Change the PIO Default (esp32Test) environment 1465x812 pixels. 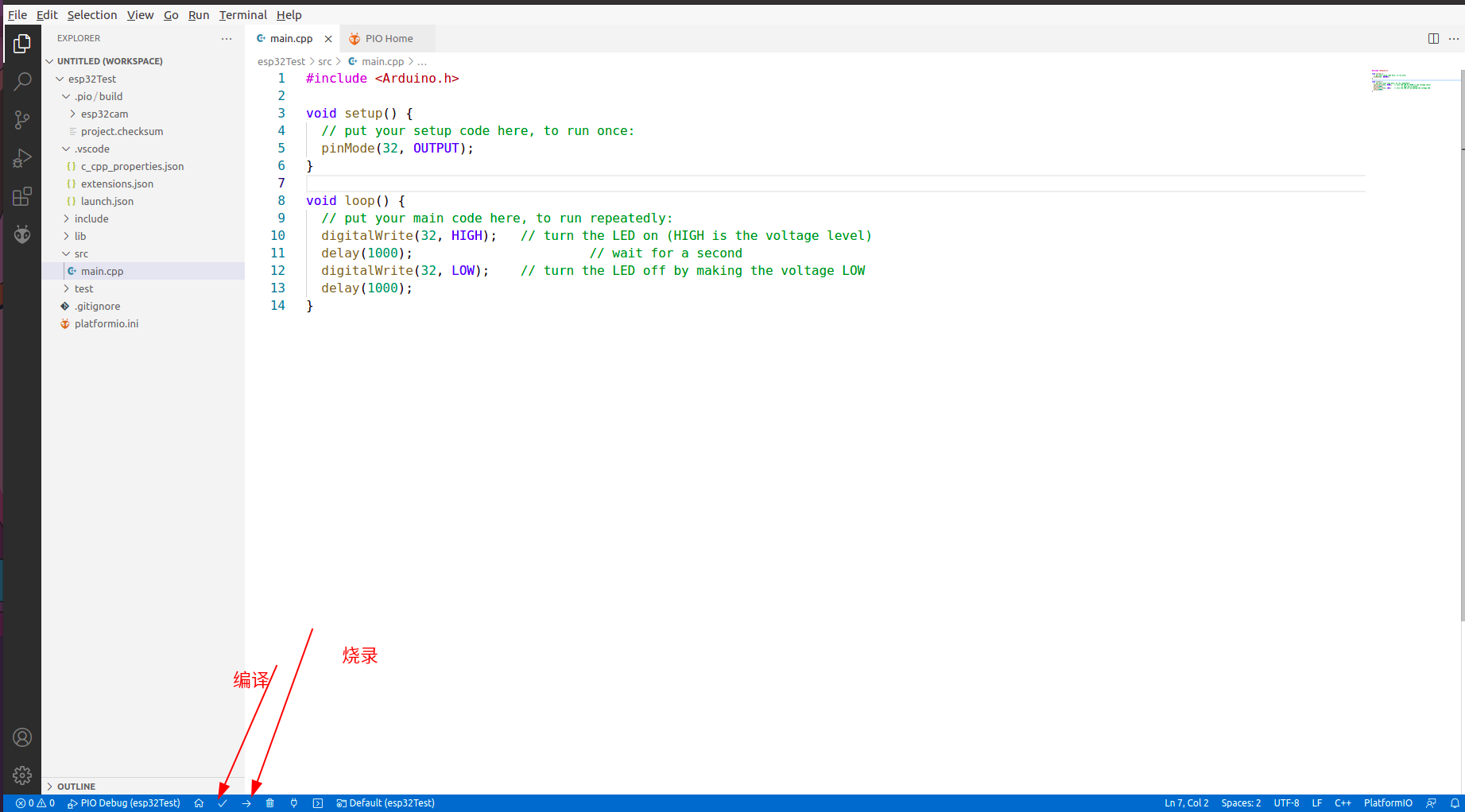click(386, 802)
